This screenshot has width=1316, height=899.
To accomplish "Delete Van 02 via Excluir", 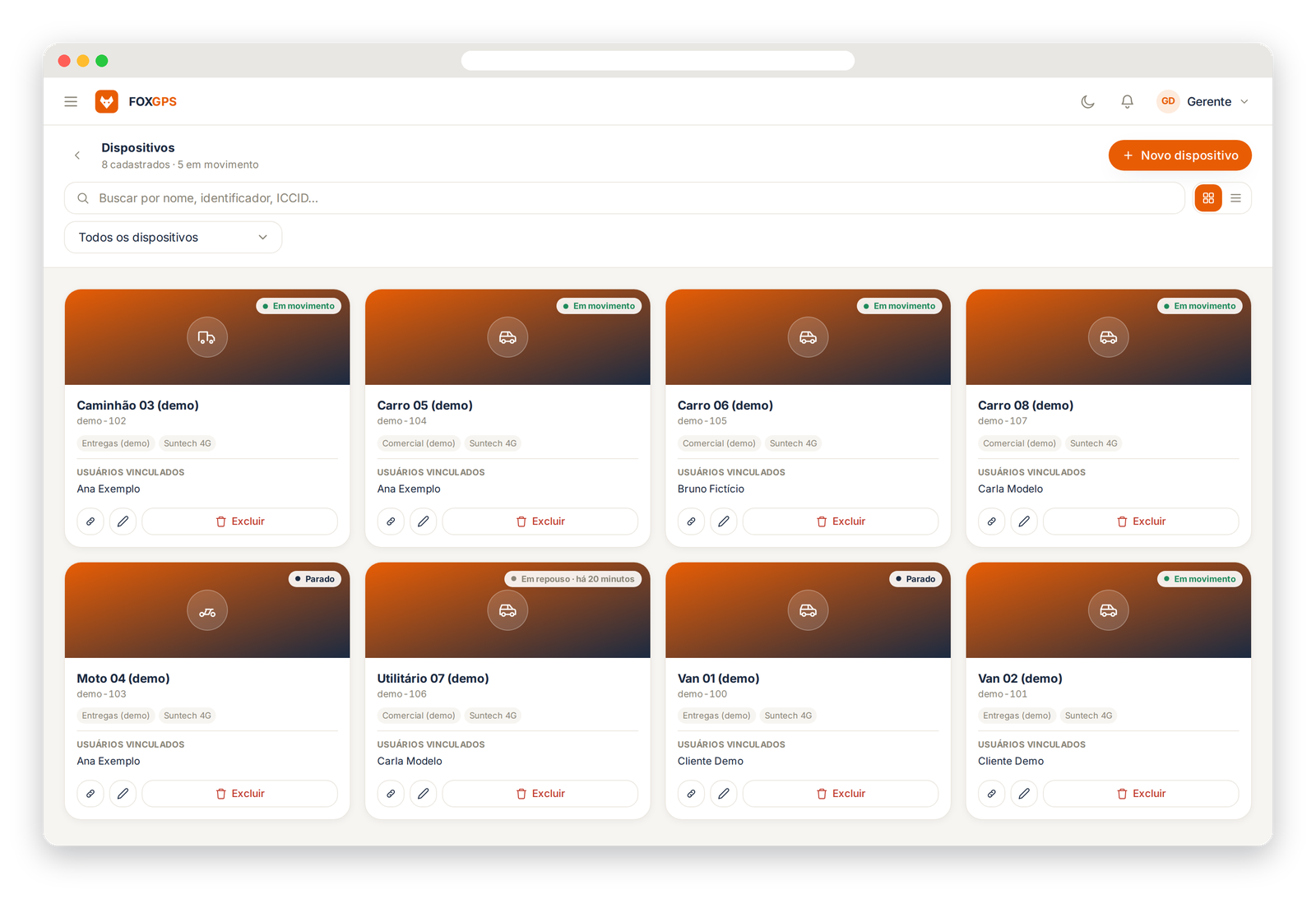I will [1141, 794].
